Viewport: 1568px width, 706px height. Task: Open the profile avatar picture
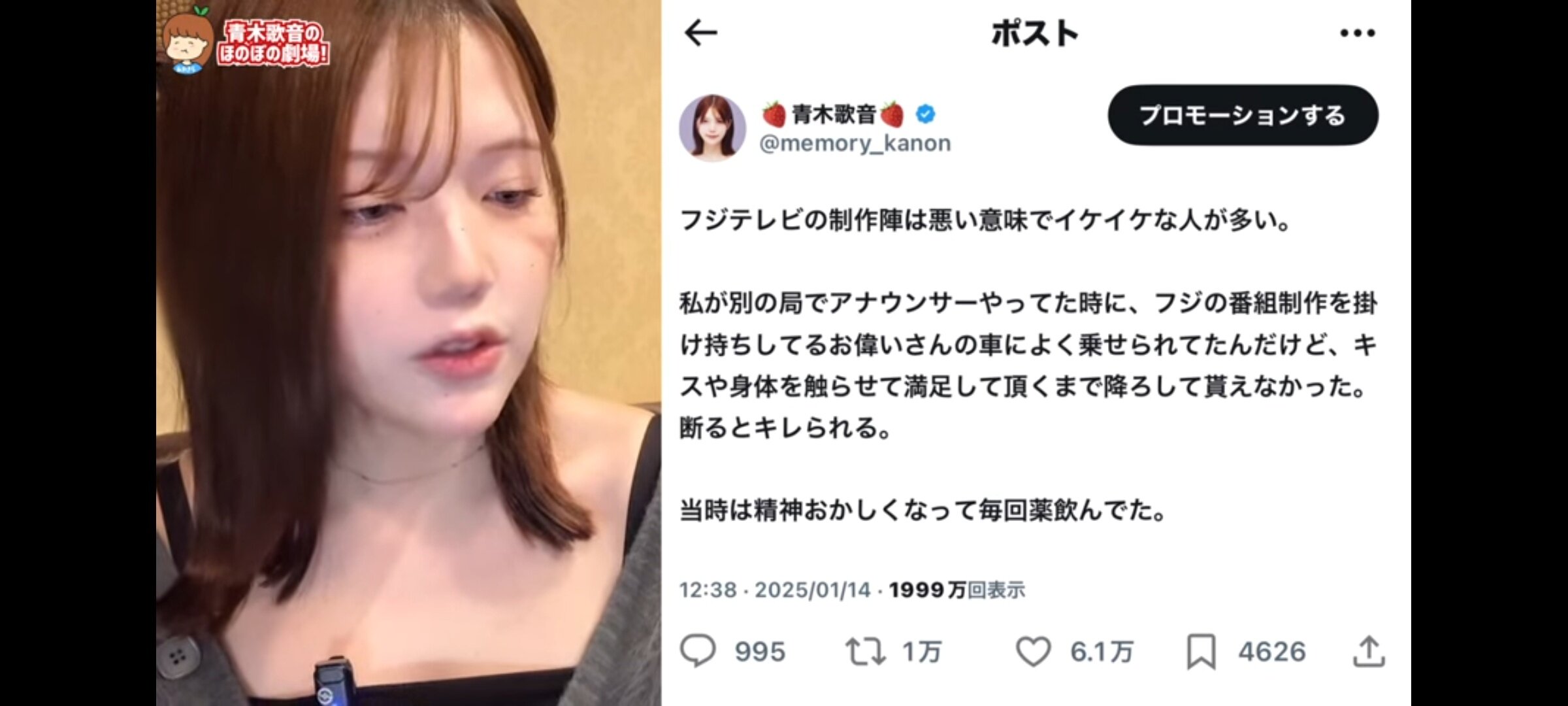pyautogui.click(x=712, y=127)
